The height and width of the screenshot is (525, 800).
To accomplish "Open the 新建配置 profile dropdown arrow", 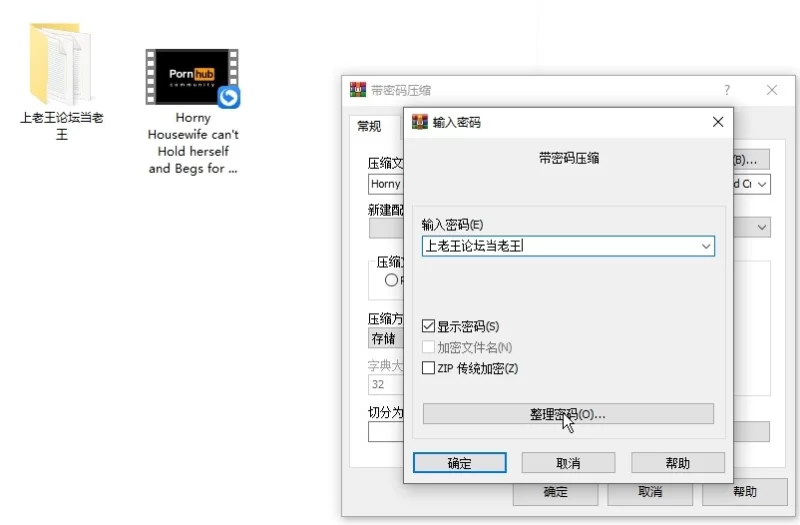I will (762, 228).
